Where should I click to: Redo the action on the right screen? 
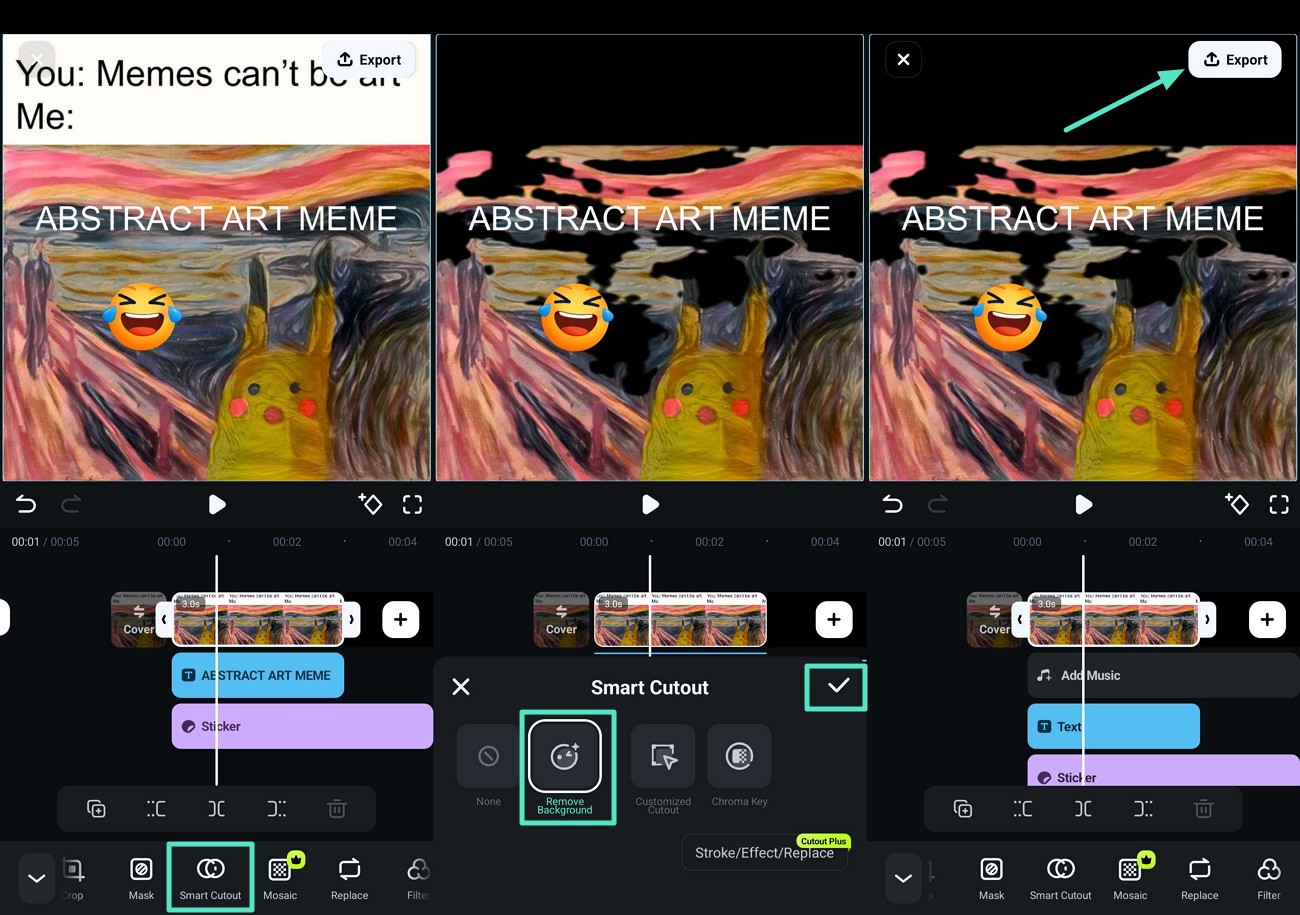point(938,505)
